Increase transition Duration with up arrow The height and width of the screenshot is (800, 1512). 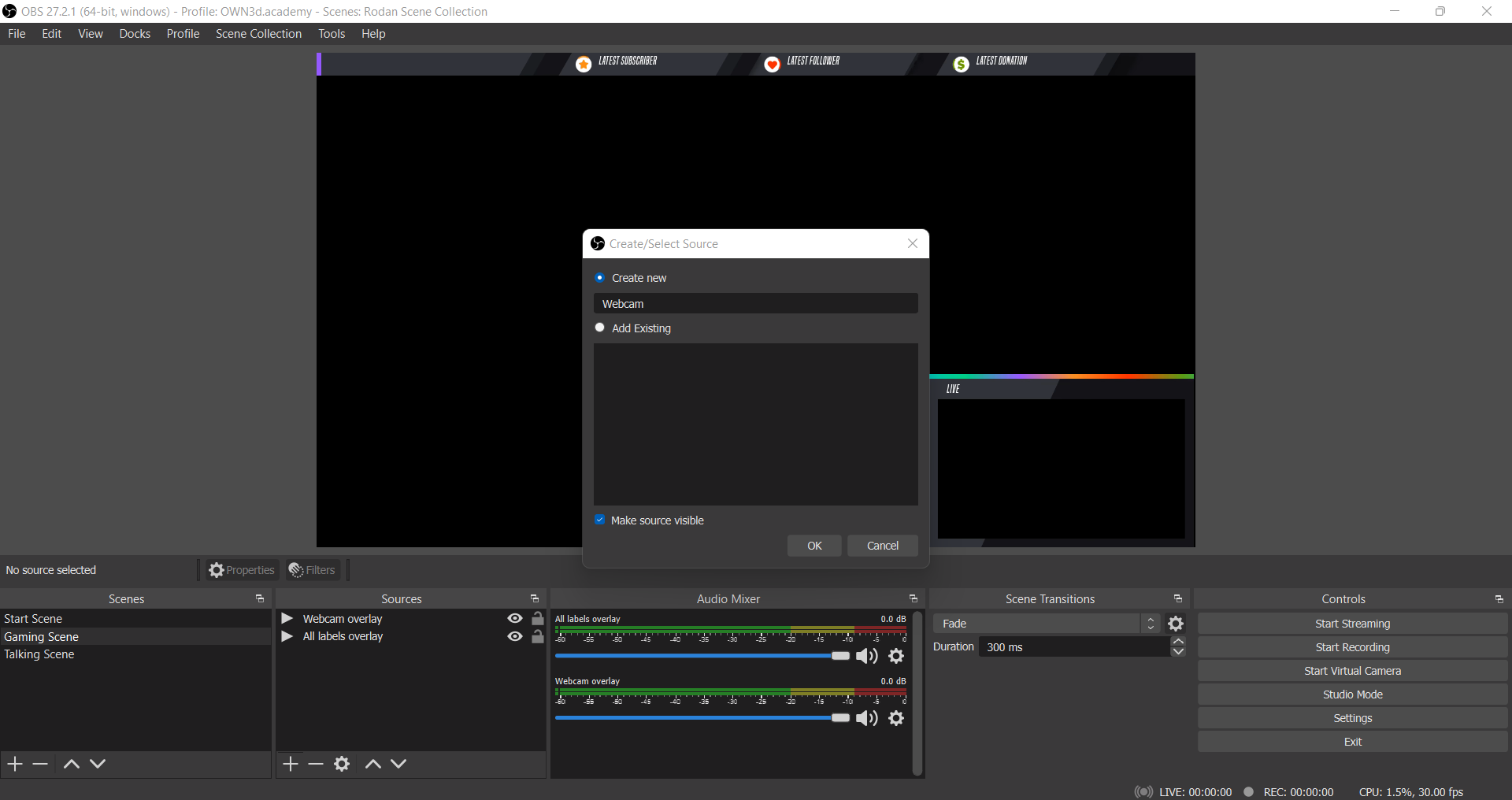point(1178,642)
